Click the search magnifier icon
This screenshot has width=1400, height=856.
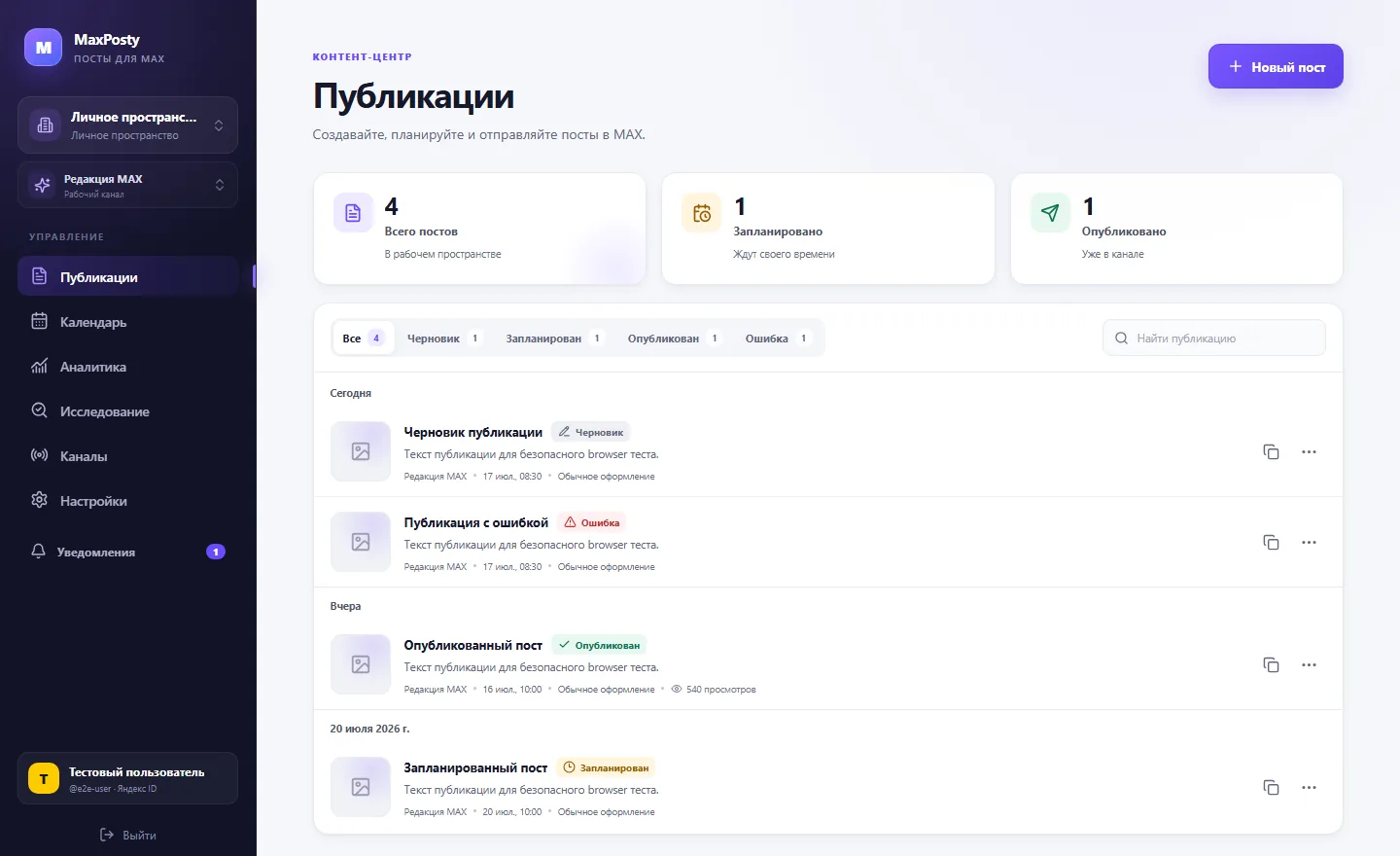1121,338
